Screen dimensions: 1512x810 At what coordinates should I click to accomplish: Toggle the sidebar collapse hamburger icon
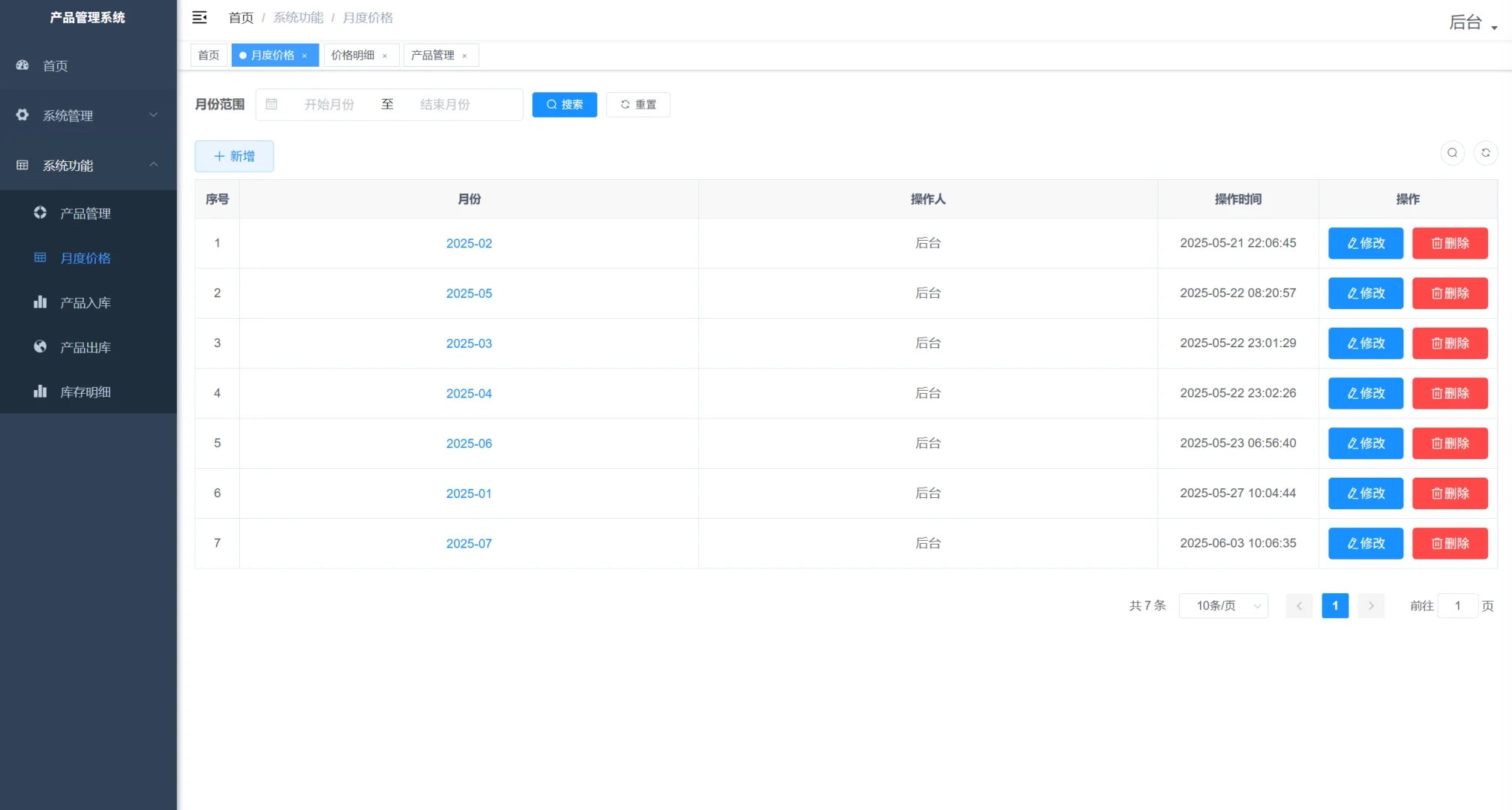(x=199, y=17)
